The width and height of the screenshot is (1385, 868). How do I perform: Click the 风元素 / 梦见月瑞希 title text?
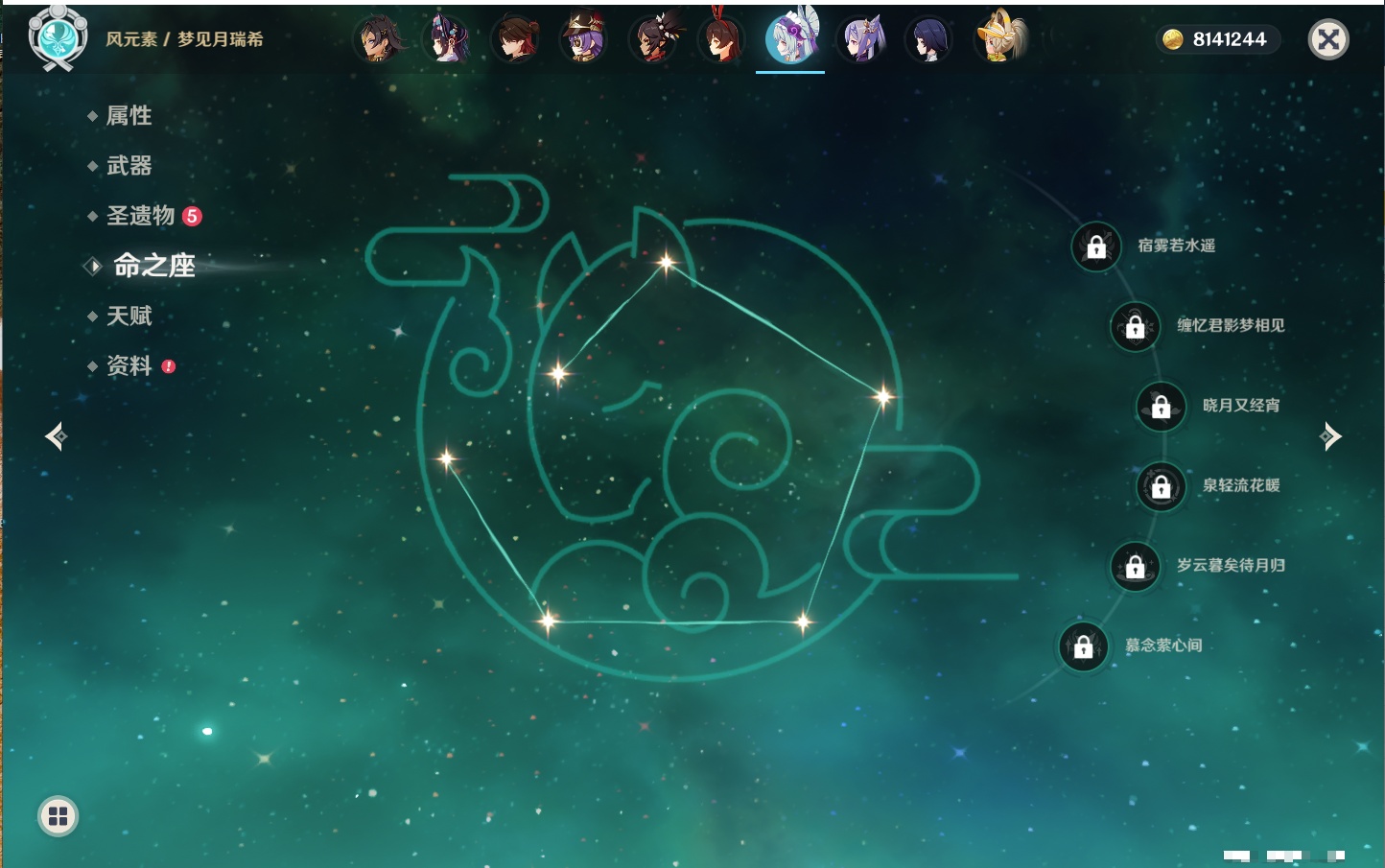click(184, 39)
